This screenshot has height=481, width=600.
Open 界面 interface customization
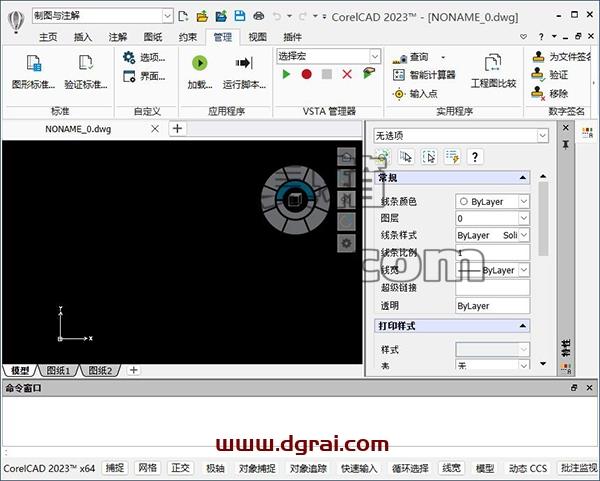145,76
